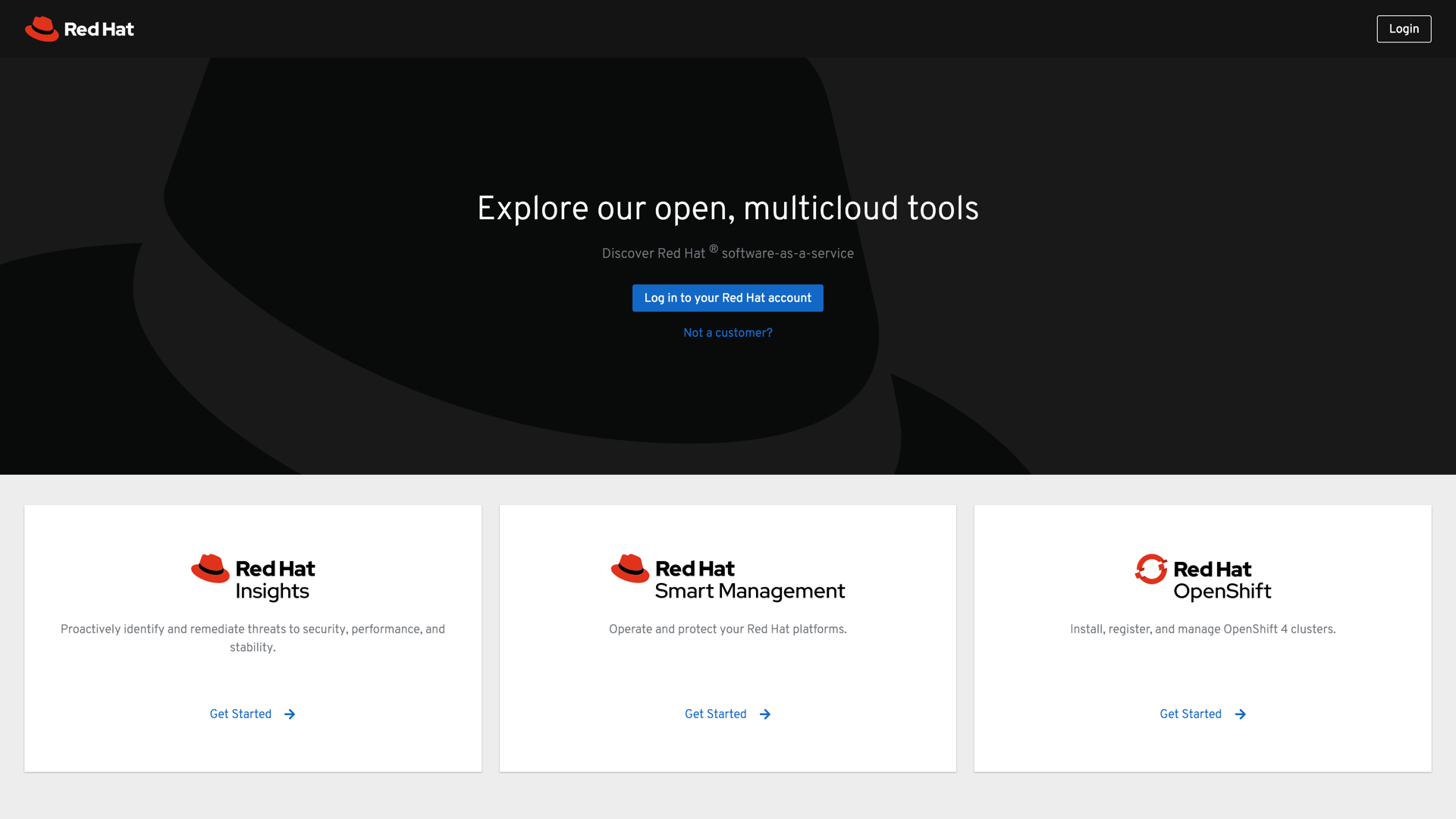Viewport: 1456px width, 819px height.
Task: Click the Smart Management fedora icon
Action: click(629, 569)
